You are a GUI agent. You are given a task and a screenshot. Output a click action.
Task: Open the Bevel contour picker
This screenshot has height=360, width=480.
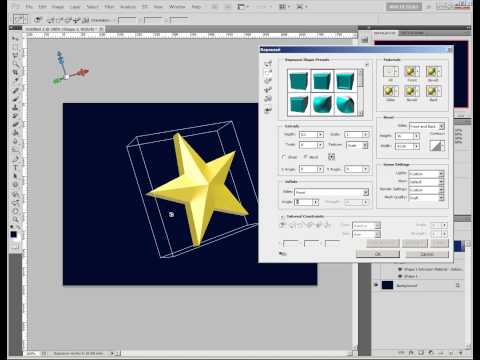point(437,146)
